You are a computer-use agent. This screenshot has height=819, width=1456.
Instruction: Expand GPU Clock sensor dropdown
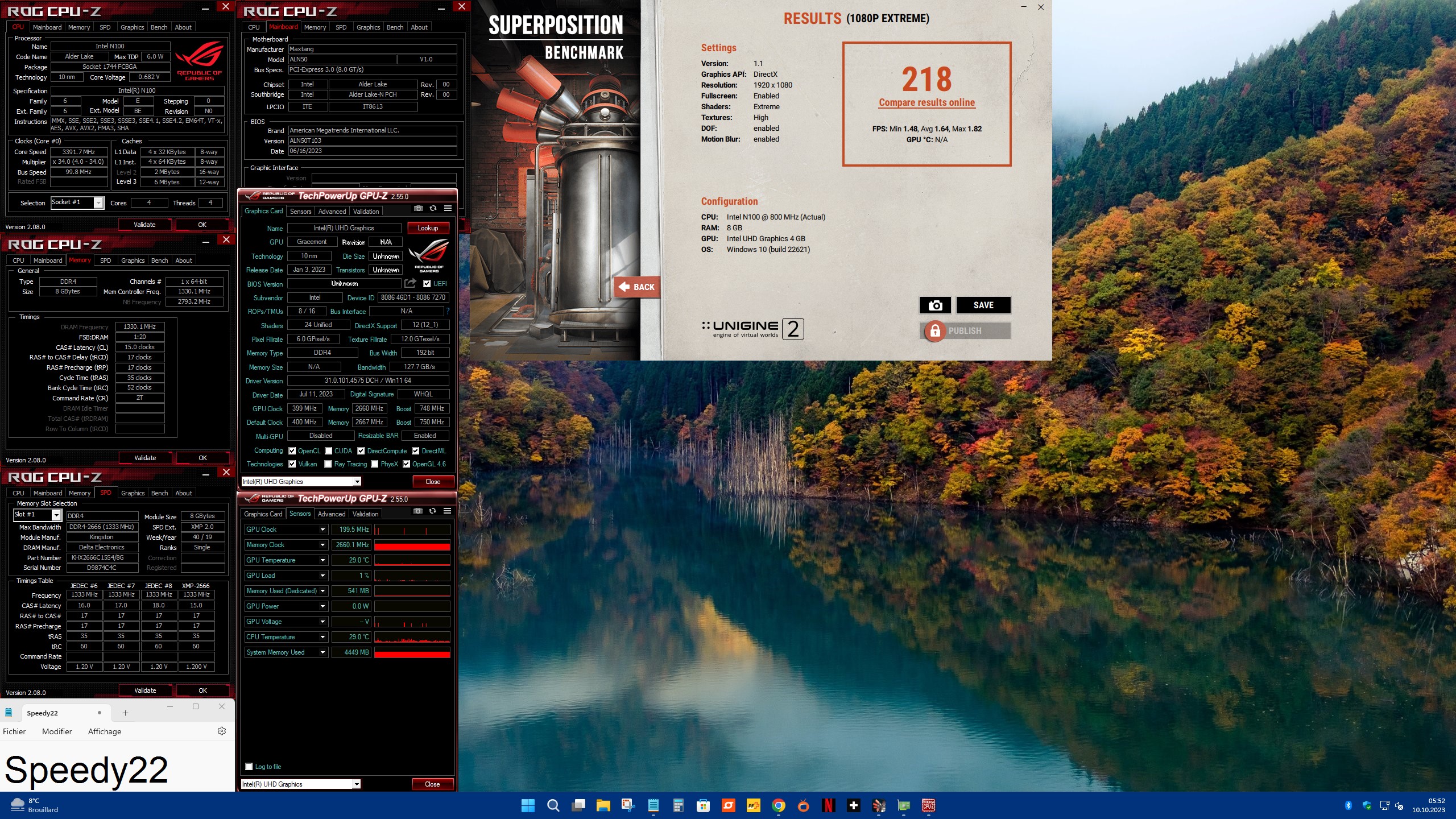322,530
